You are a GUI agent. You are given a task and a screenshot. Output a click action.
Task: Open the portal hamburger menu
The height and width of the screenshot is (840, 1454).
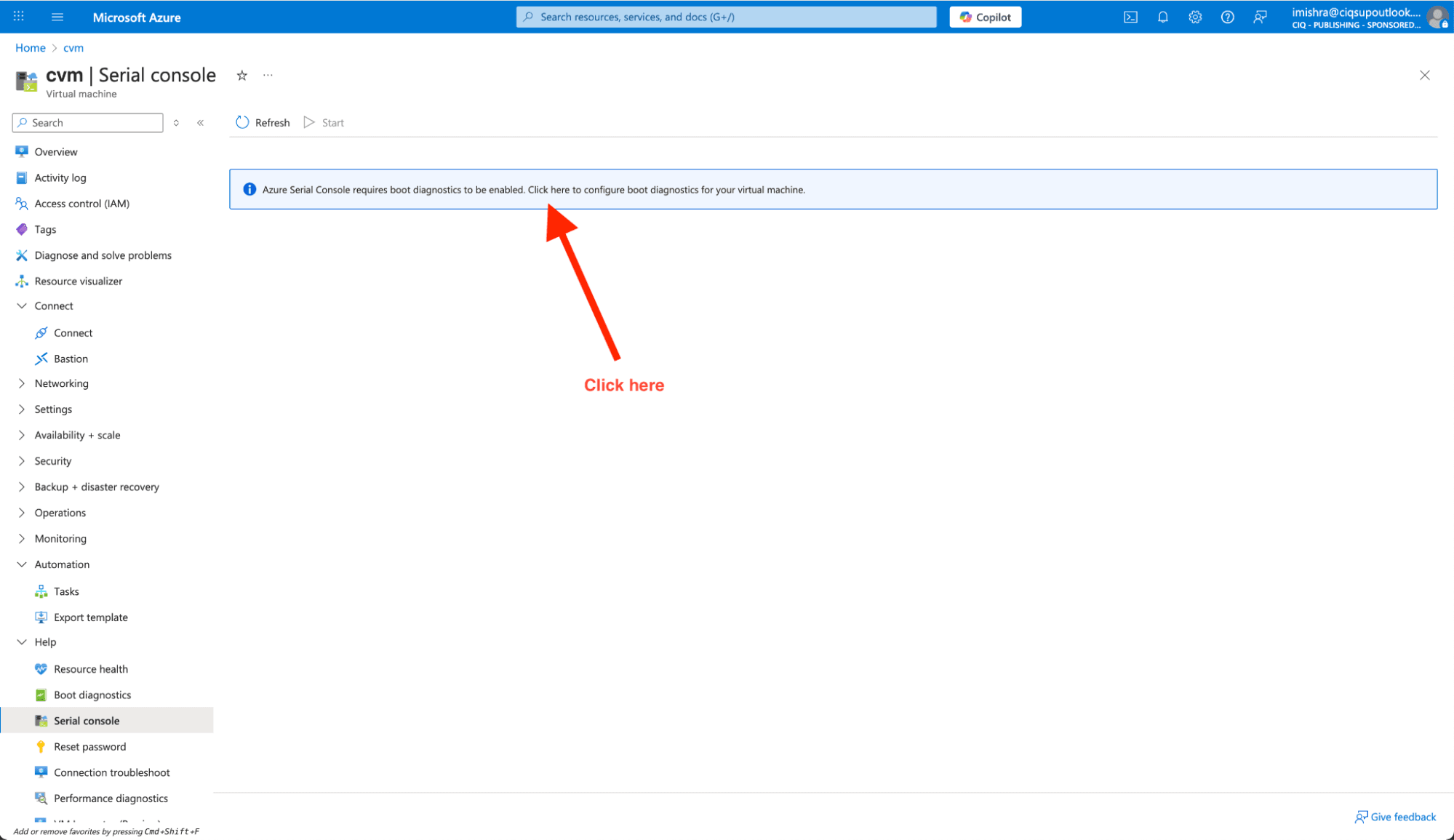[x=57, y=17]
